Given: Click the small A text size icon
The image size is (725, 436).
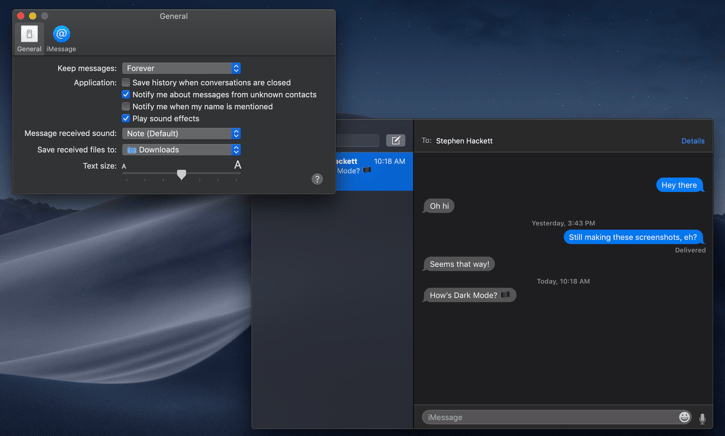Looking at the screenshot, I should click(124, 166).
